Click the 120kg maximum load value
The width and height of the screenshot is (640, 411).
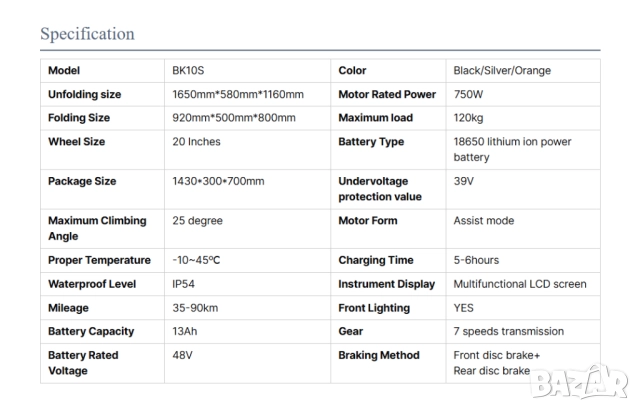pos(468,118)
